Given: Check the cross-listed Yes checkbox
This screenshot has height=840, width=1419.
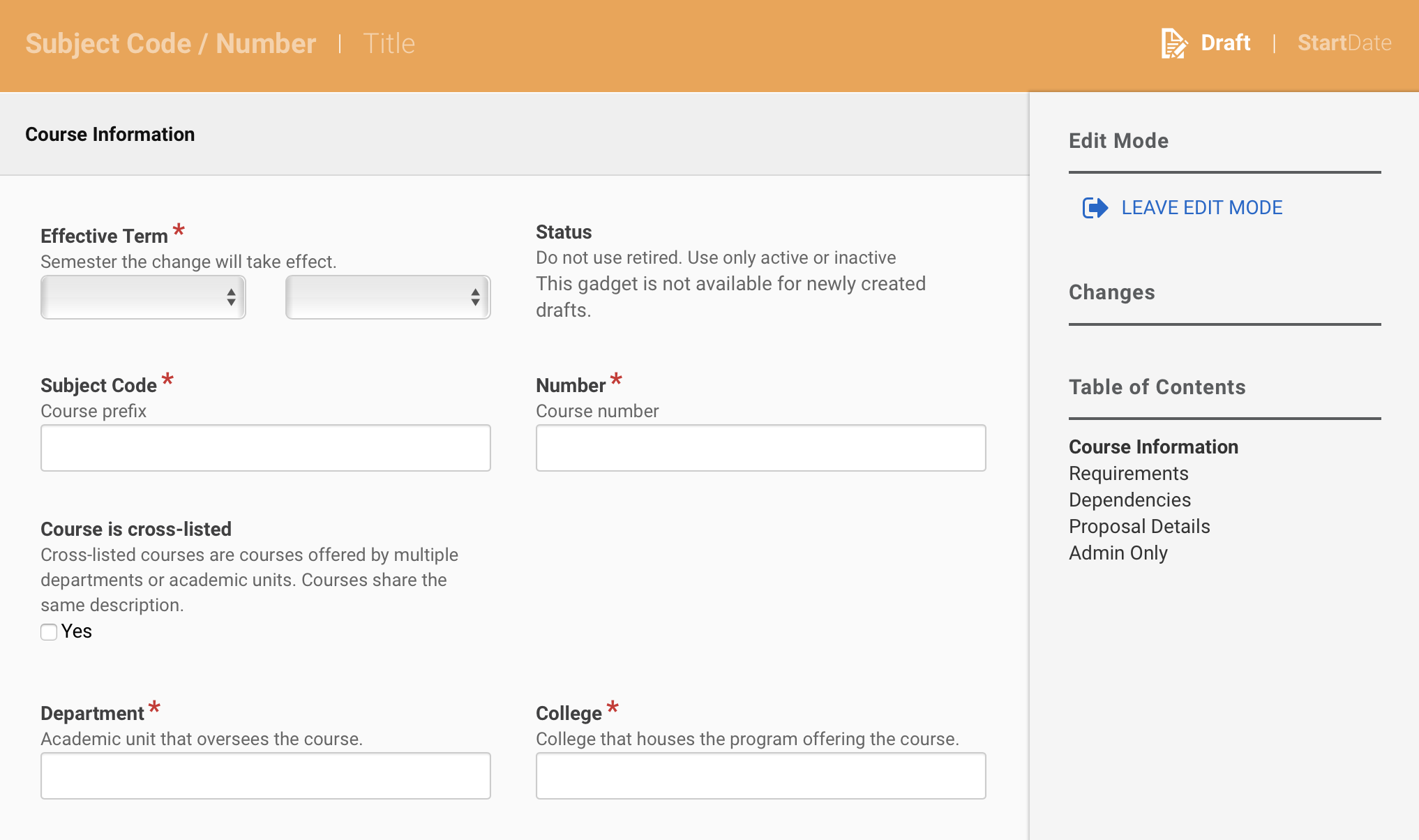Looking at the screenshot, I should point(49,632).
